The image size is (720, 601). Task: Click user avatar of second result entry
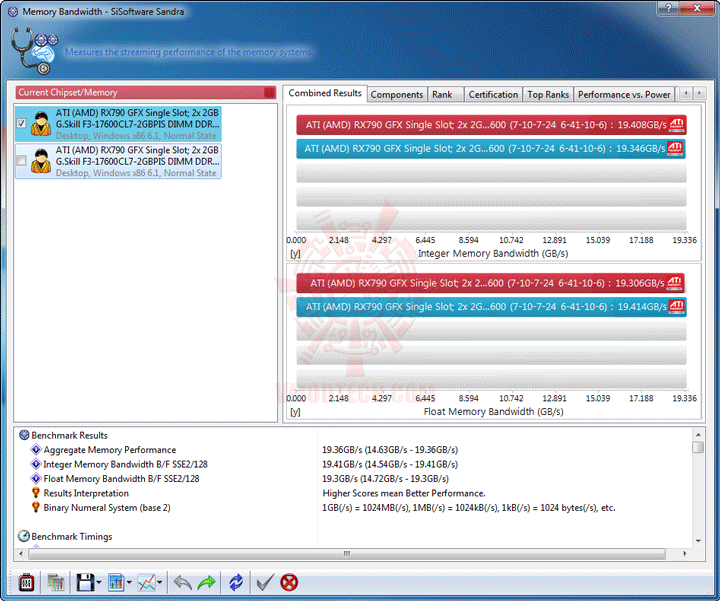pos(41,161)
